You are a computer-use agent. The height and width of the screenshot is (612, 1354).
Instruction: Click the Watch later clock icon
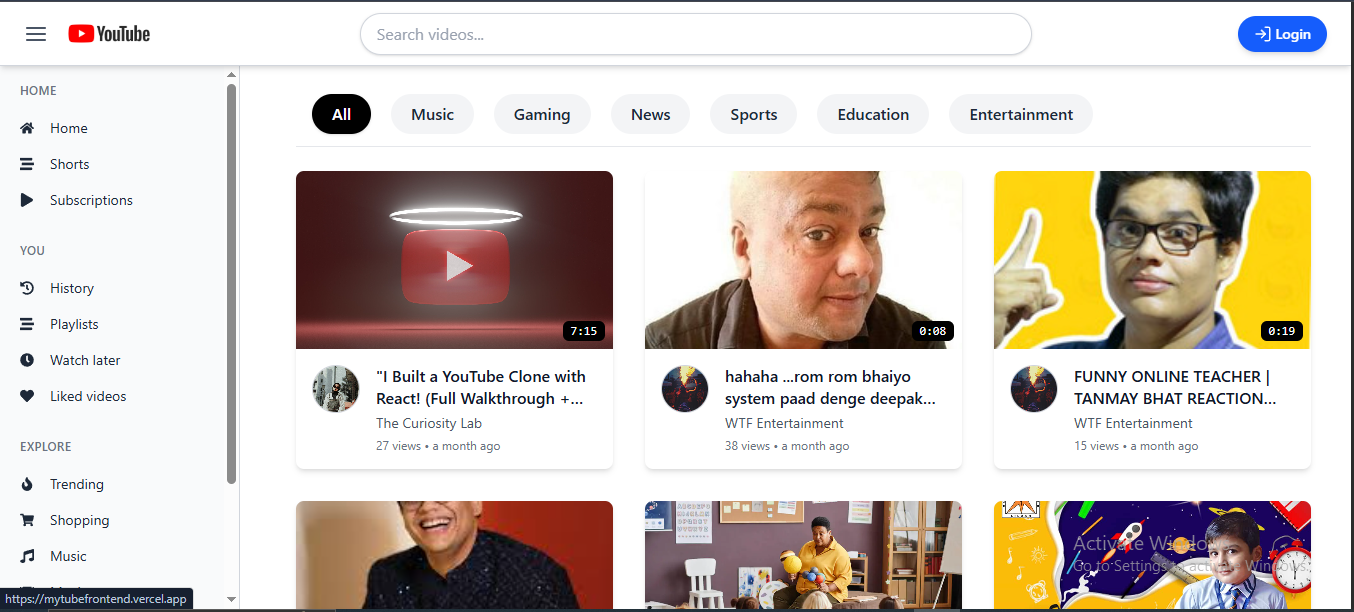27,360
